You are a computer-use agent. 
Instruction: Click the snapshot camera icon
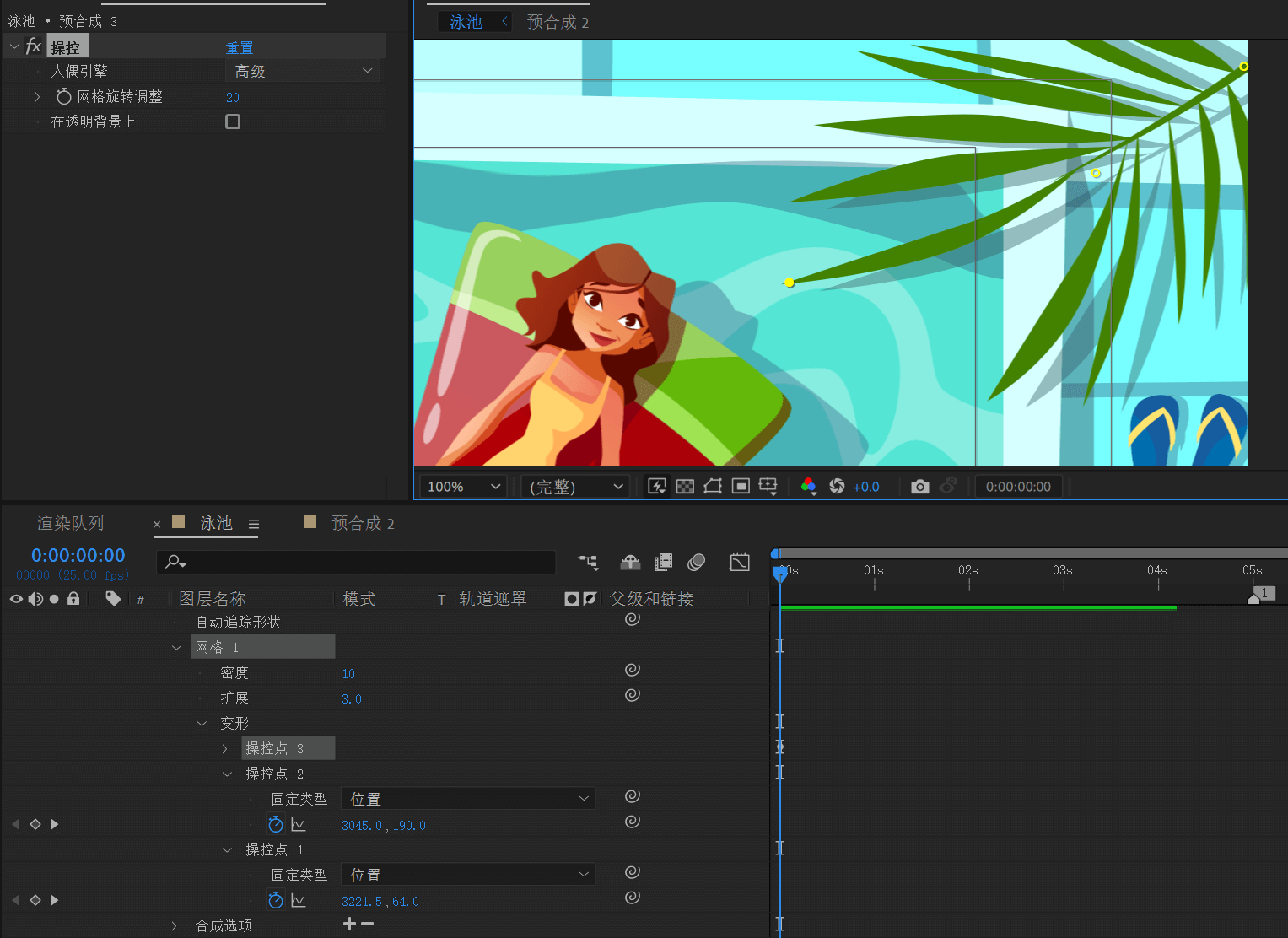(x=920, y=487)
